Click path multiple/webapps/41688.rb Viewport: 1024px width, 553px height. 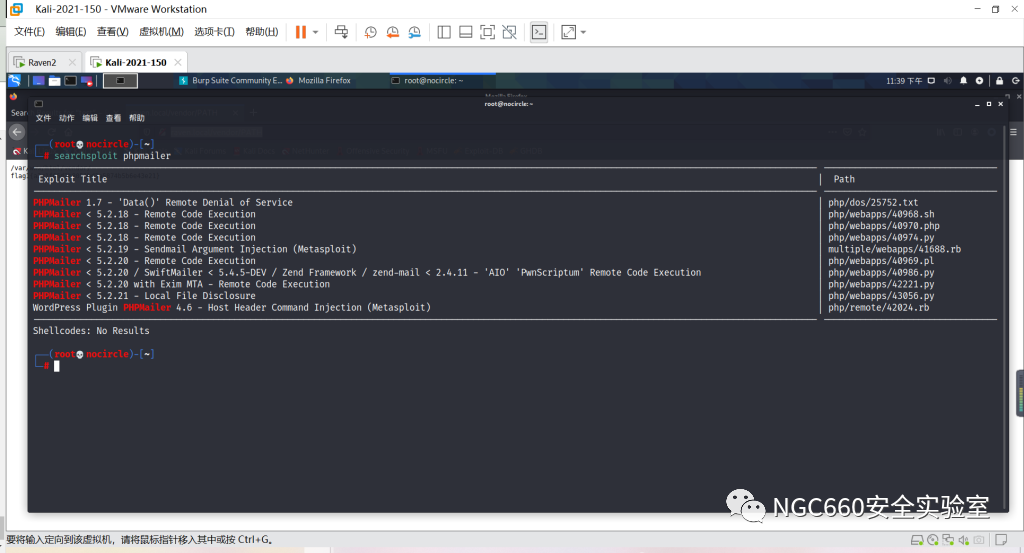[x=894, y=249]
